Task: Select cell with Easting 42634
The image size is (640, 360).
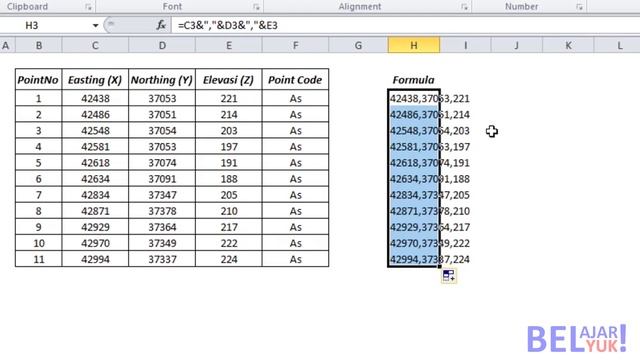Action: tap(95, 179)
